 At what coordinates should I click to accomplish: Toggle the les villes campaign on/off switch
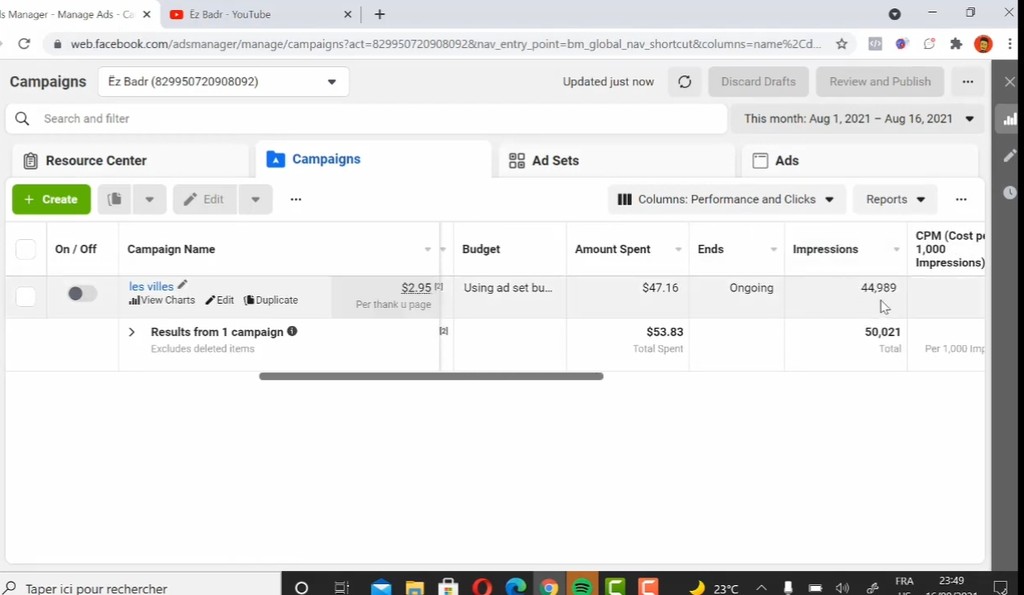[x=82, y=294]
